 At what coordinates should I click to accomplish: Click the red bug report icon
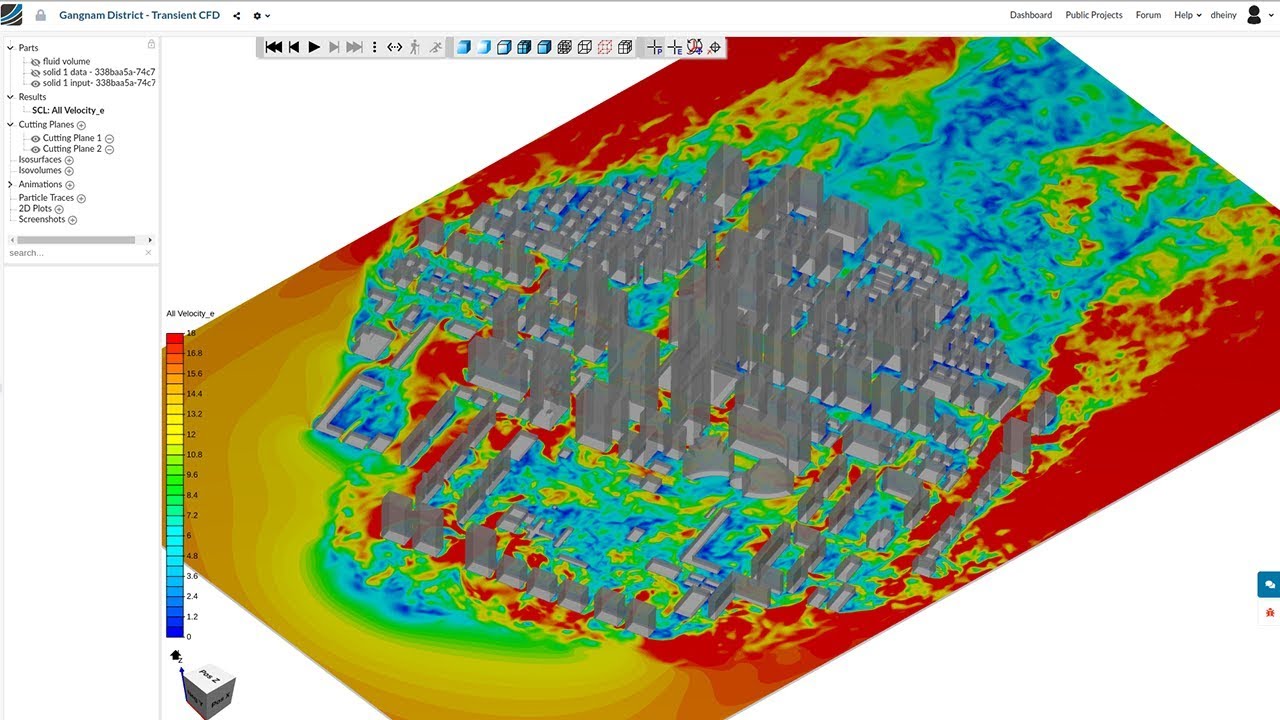tap(1269, 612)
